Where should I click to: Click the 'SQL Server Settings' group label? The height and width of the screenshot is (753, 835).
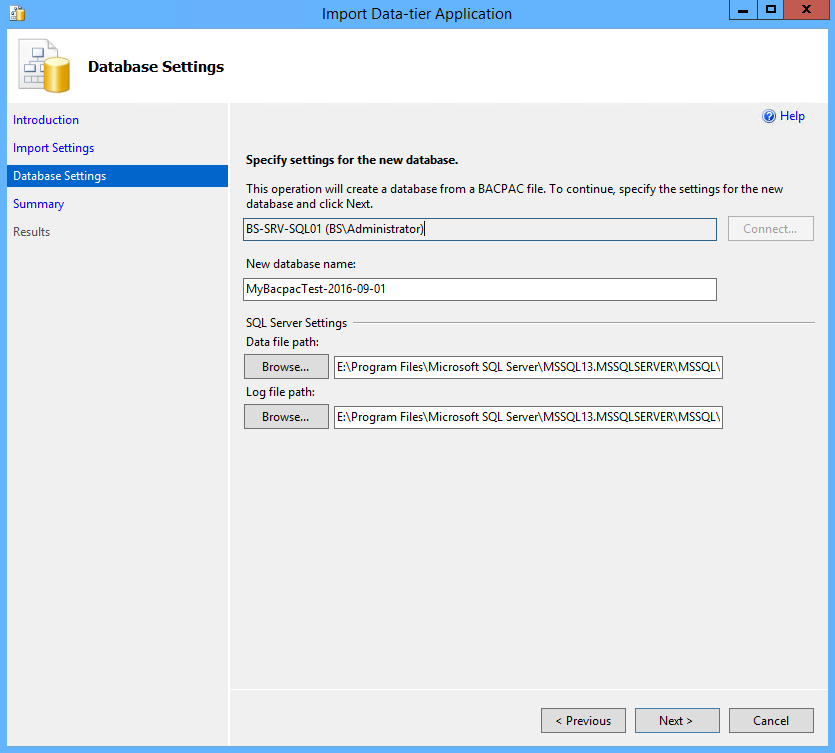coord(296,323)
